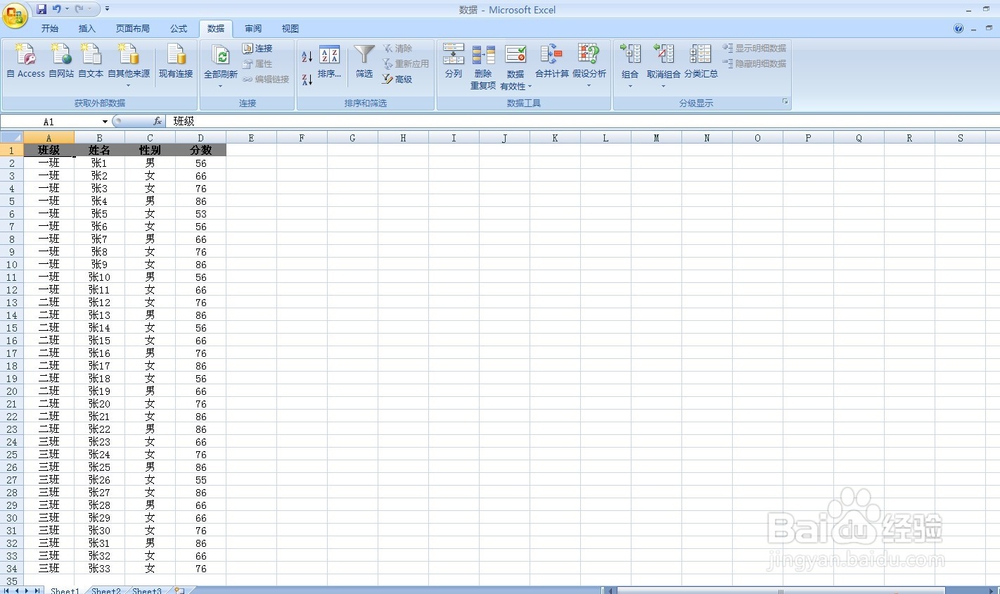Click the horizontal scrollbar
This screenshot has width=1000, height=594.
[x=780, y=590]
